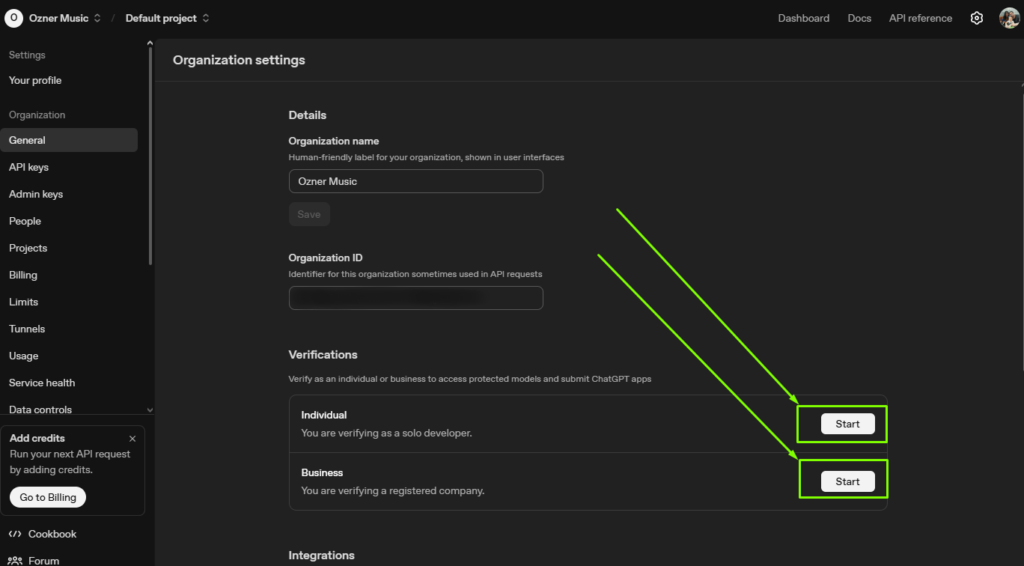The height and width of the screenshot is (566, 1024).
Task: Click the Details heading
Action: click(x=307, y=115)
